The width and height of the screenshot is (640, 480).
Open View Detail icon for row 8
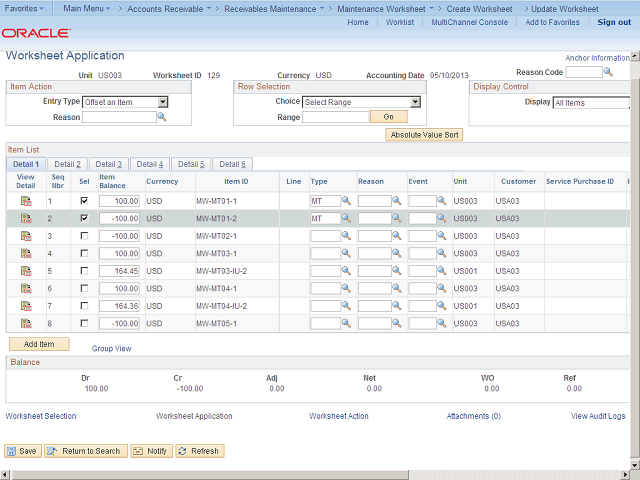pos(26,323)
